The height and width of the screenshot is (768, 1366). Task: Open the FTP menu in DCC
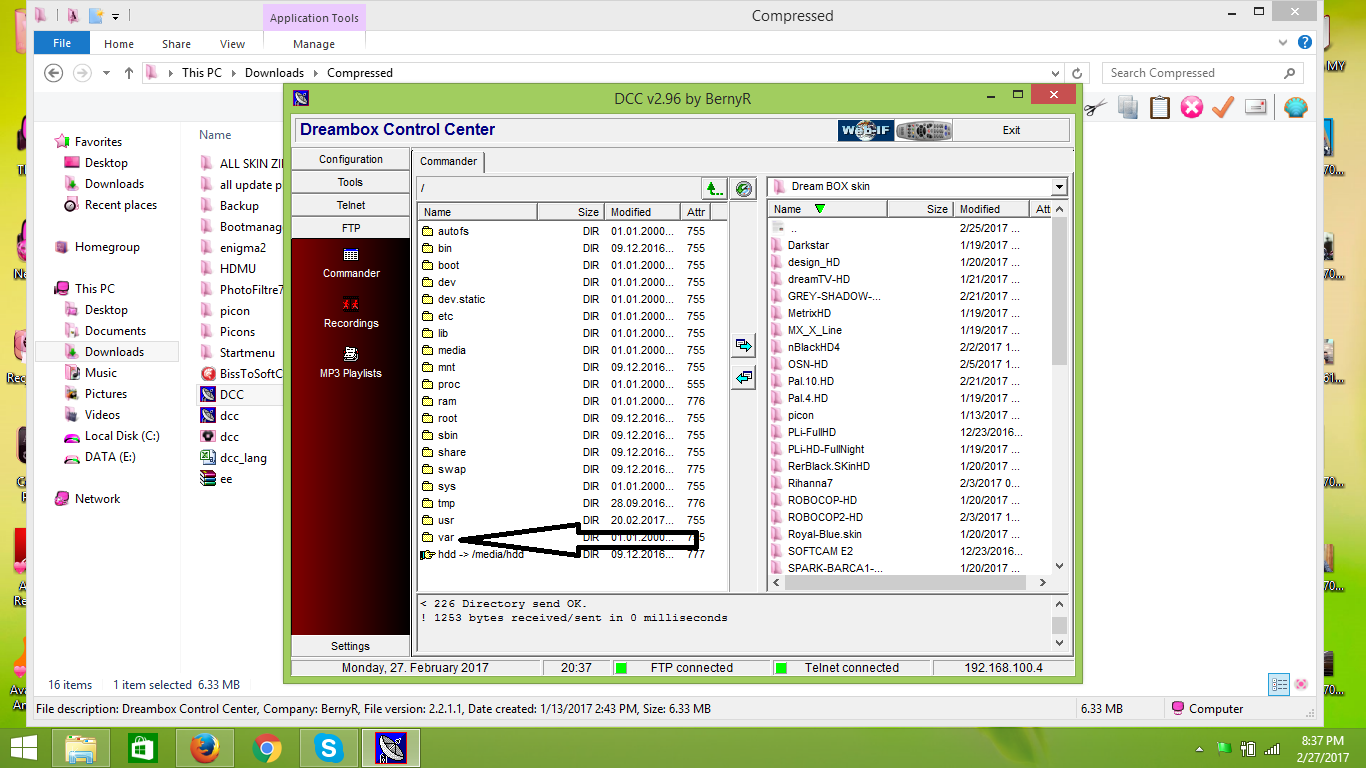point(350,228)
